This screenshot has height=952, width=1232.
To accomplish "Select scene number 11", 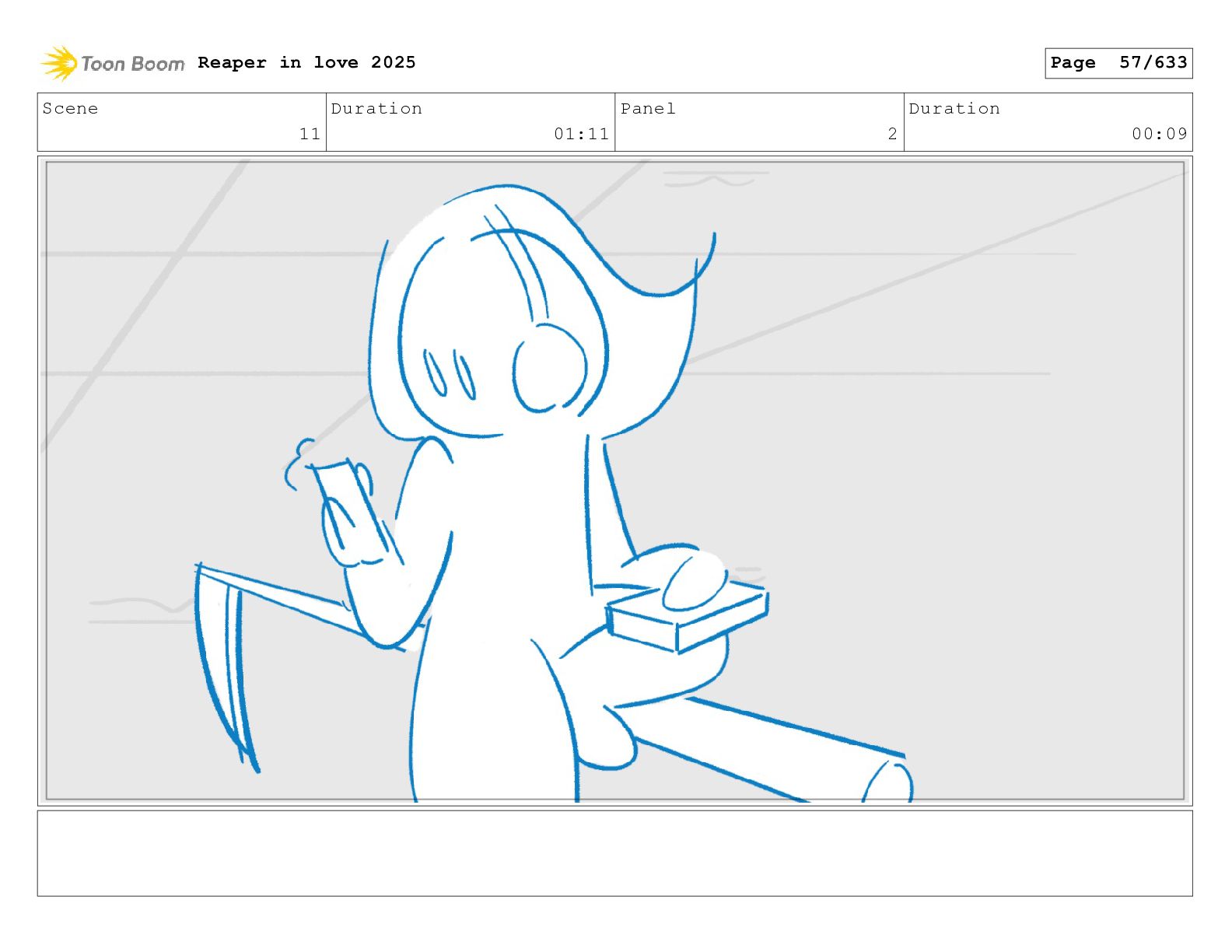I will (x=310, y=134).
